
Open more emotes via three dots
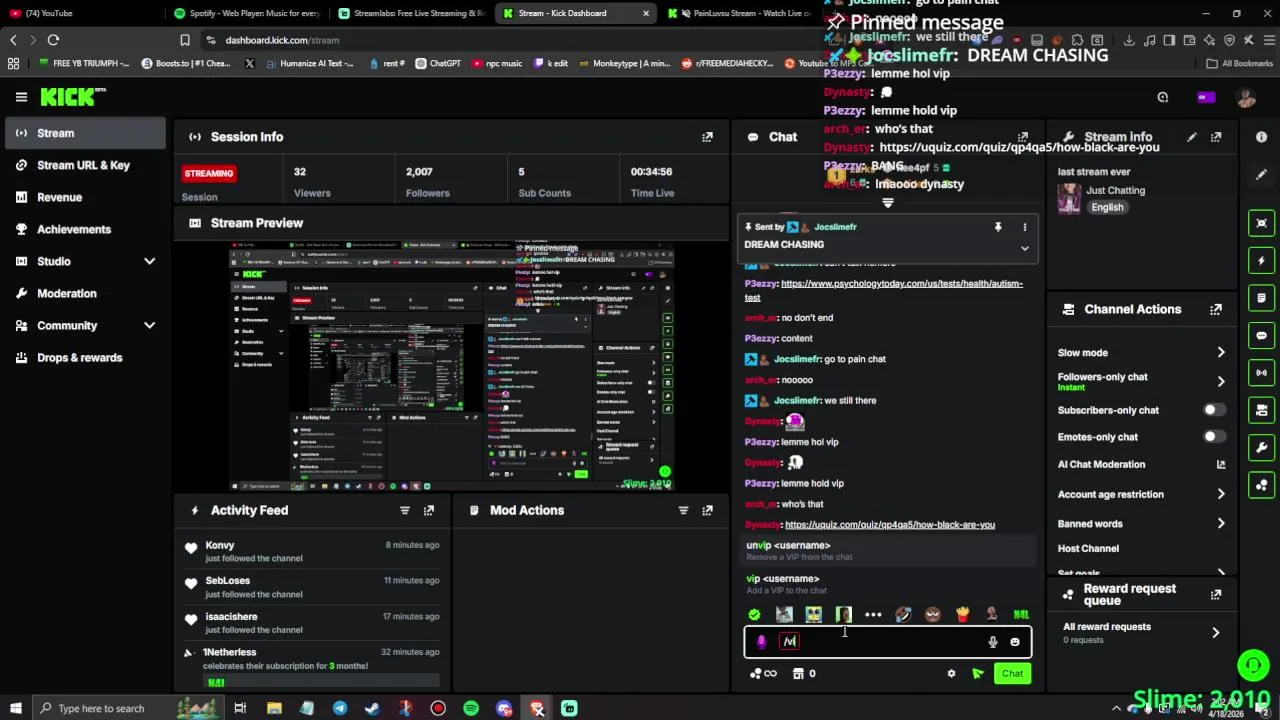873,615
